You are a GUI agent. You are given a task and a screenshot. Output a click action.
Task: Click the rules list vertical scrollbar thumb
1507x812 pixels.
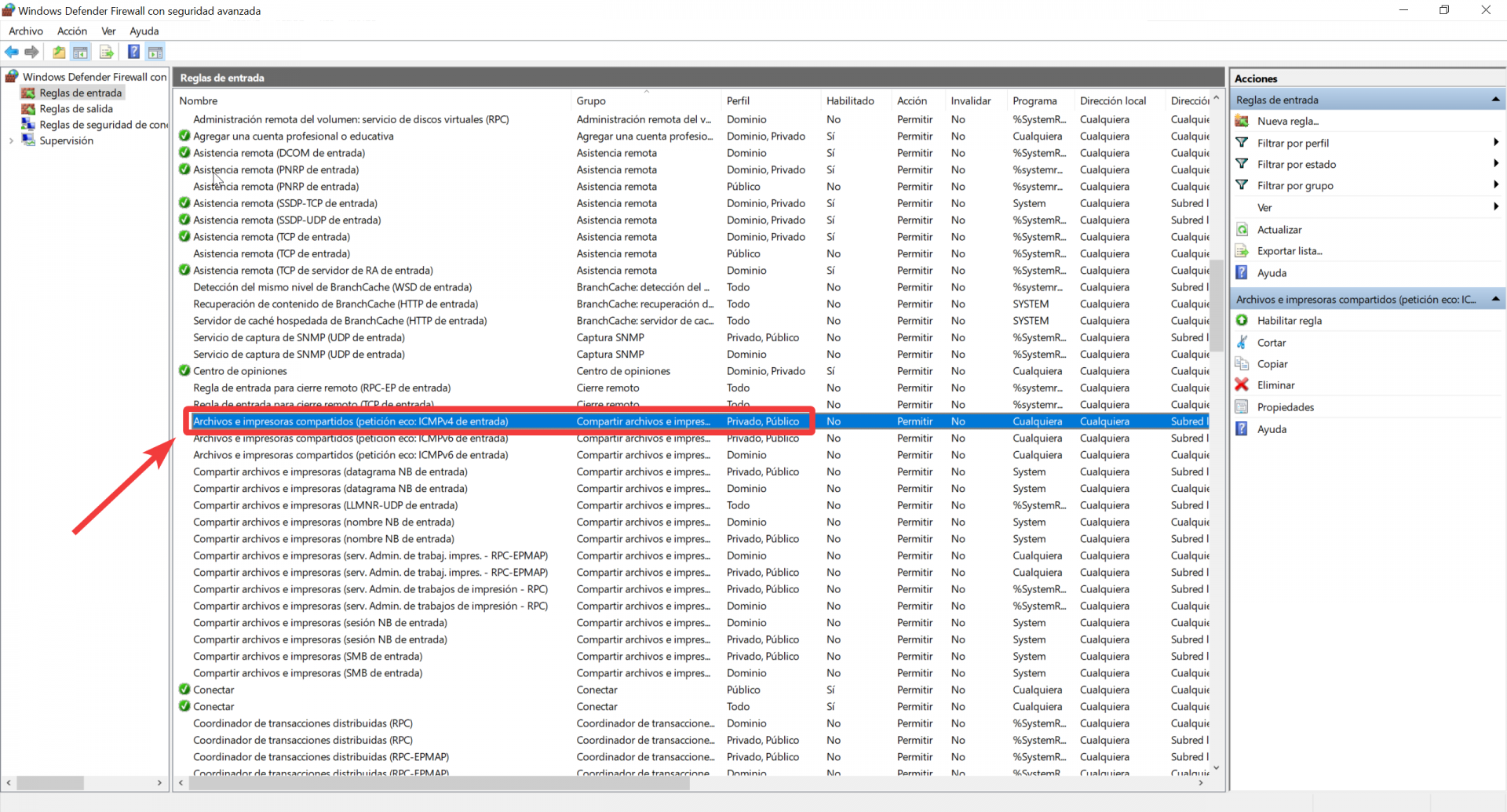click(1217, 306)
